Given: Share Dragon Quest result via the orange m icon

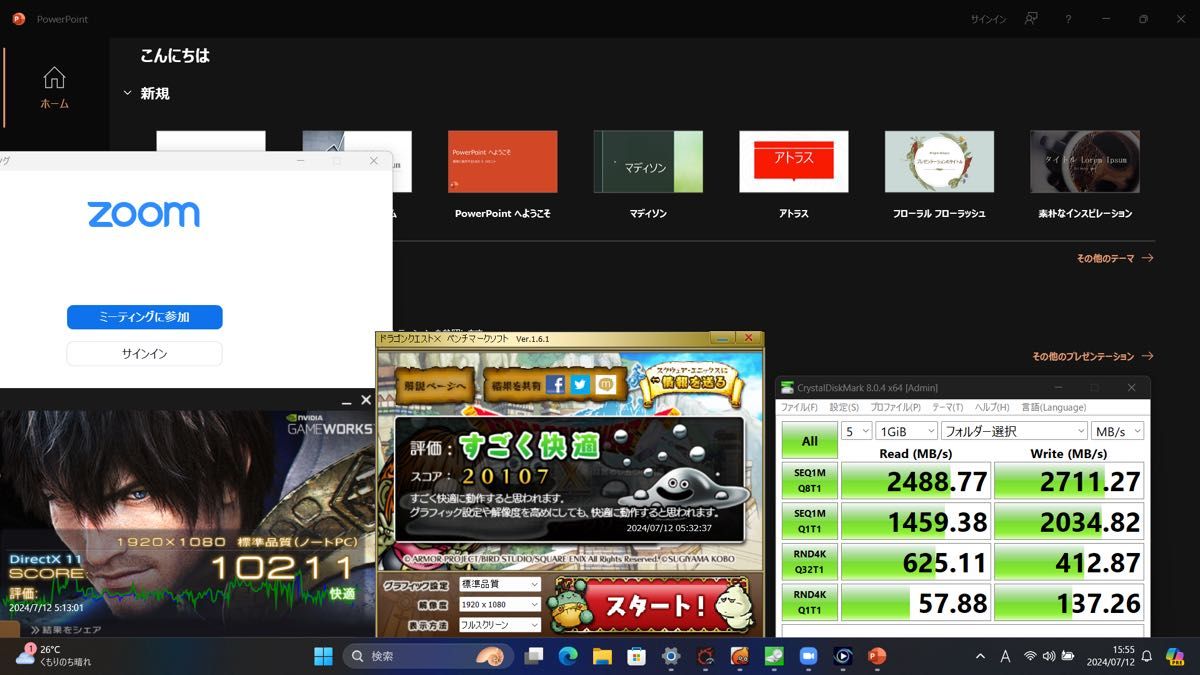Looking at the screenshot, I should tap(606, 385).
